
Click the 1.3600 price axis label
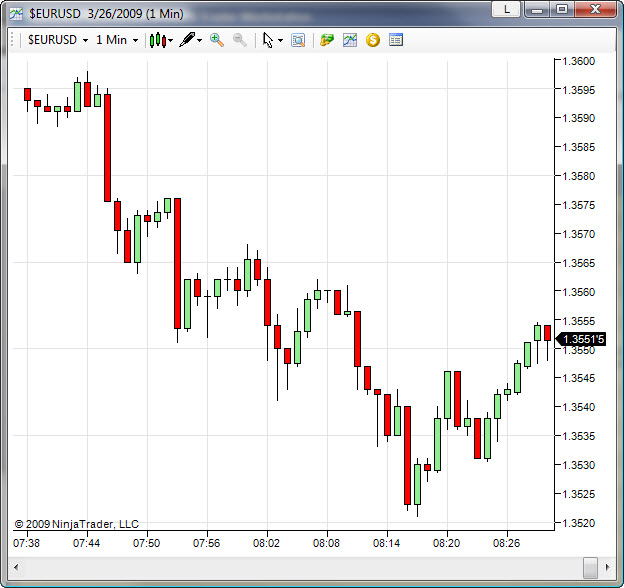click(x=579, y=61)
